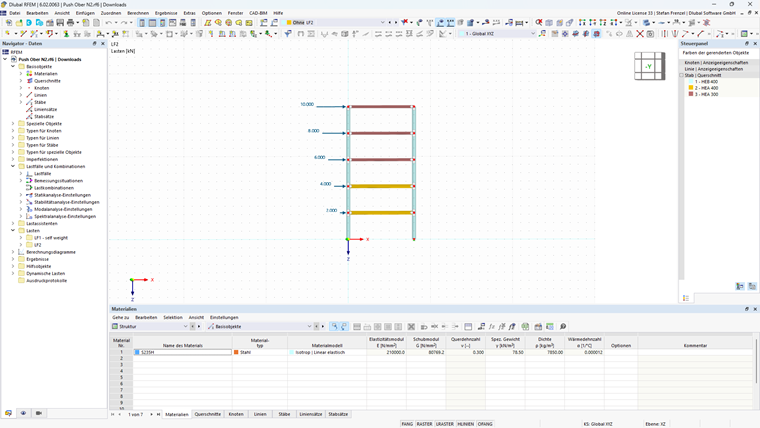Click the dimension tool icon in top toolbar
The height and width of the screenshot is (428, 760).
tap(519, 23)
